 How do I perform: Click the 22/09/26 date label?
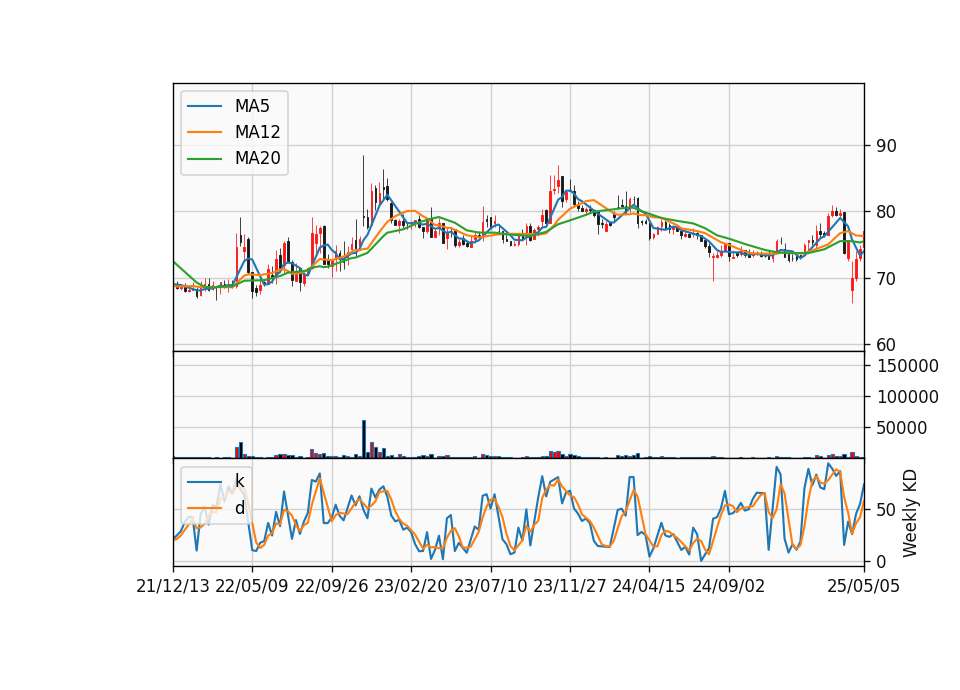click(x=332, y=587)
